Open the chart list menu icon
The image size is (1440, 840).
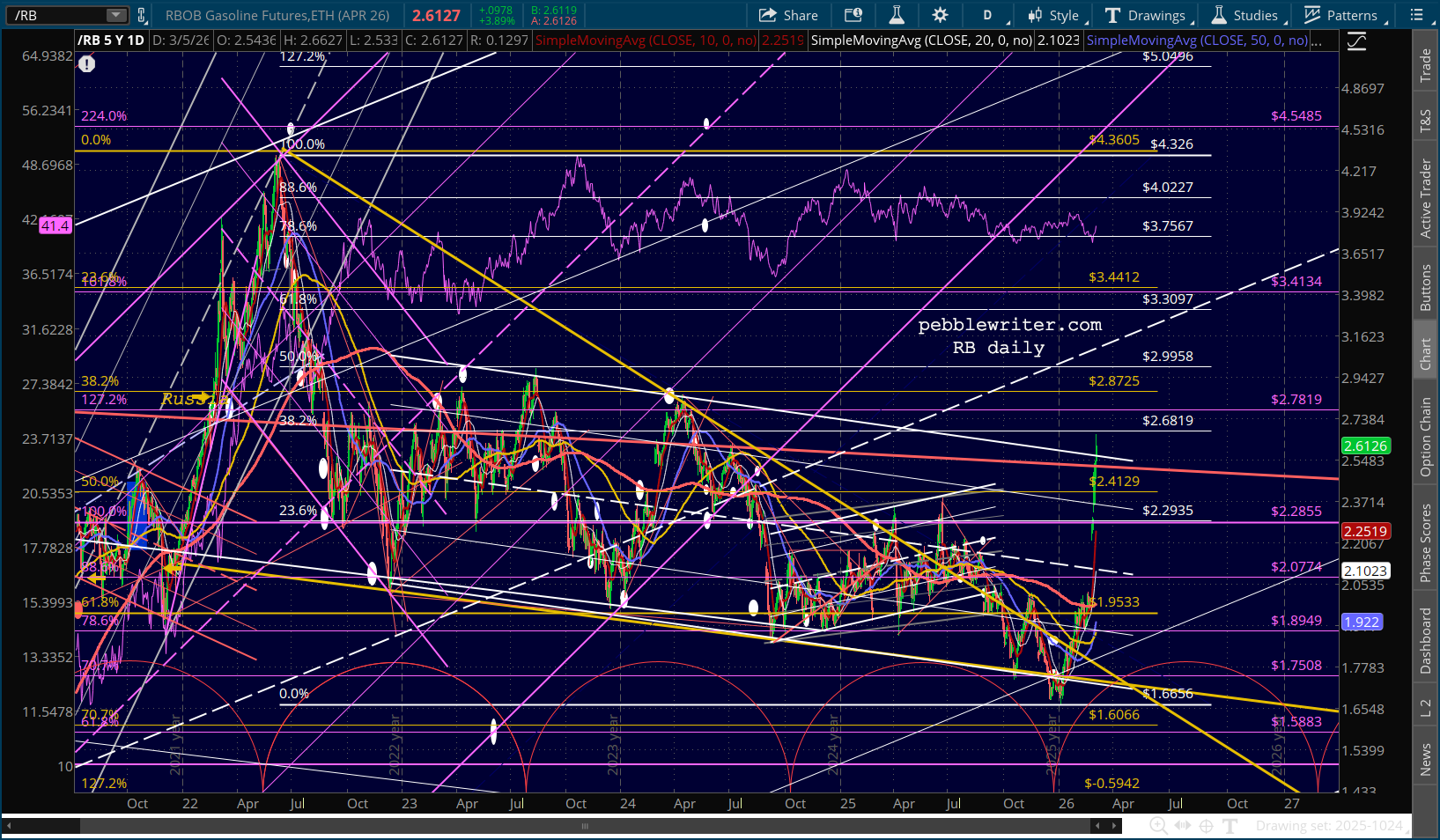tap(1417, 15)
